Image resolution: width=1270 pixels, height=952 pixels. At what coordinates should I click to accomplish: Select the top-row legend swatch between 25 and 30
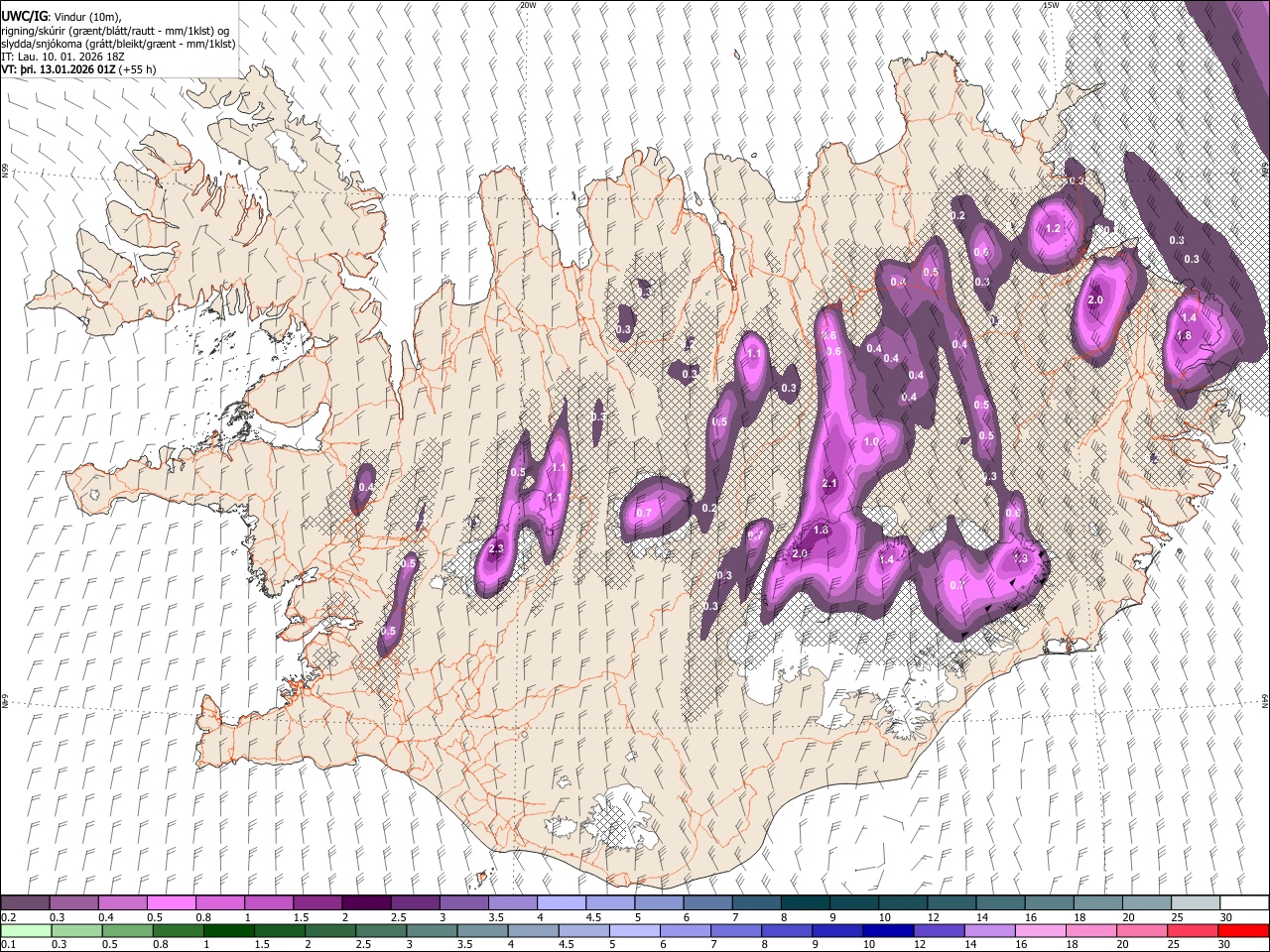1195,903
